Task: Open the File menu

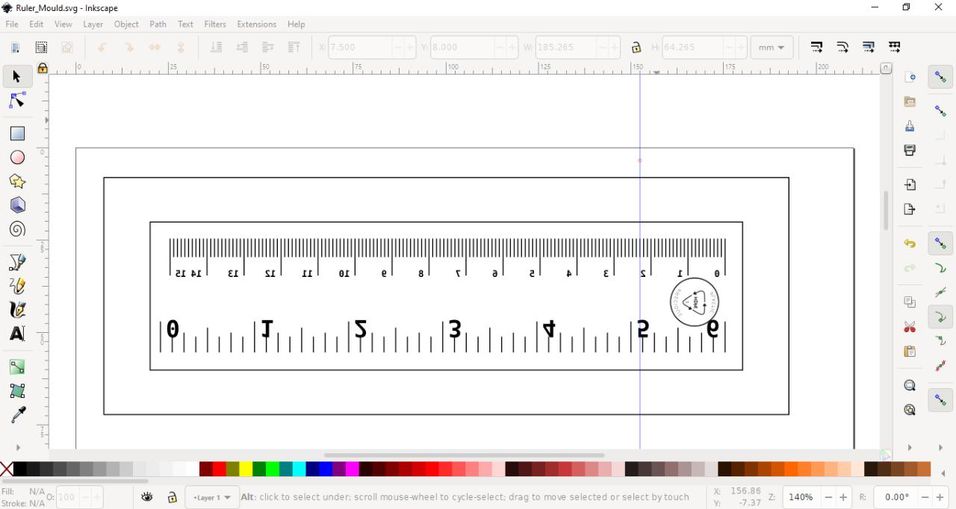Action: pyautogui.click(x=12, y=24)
